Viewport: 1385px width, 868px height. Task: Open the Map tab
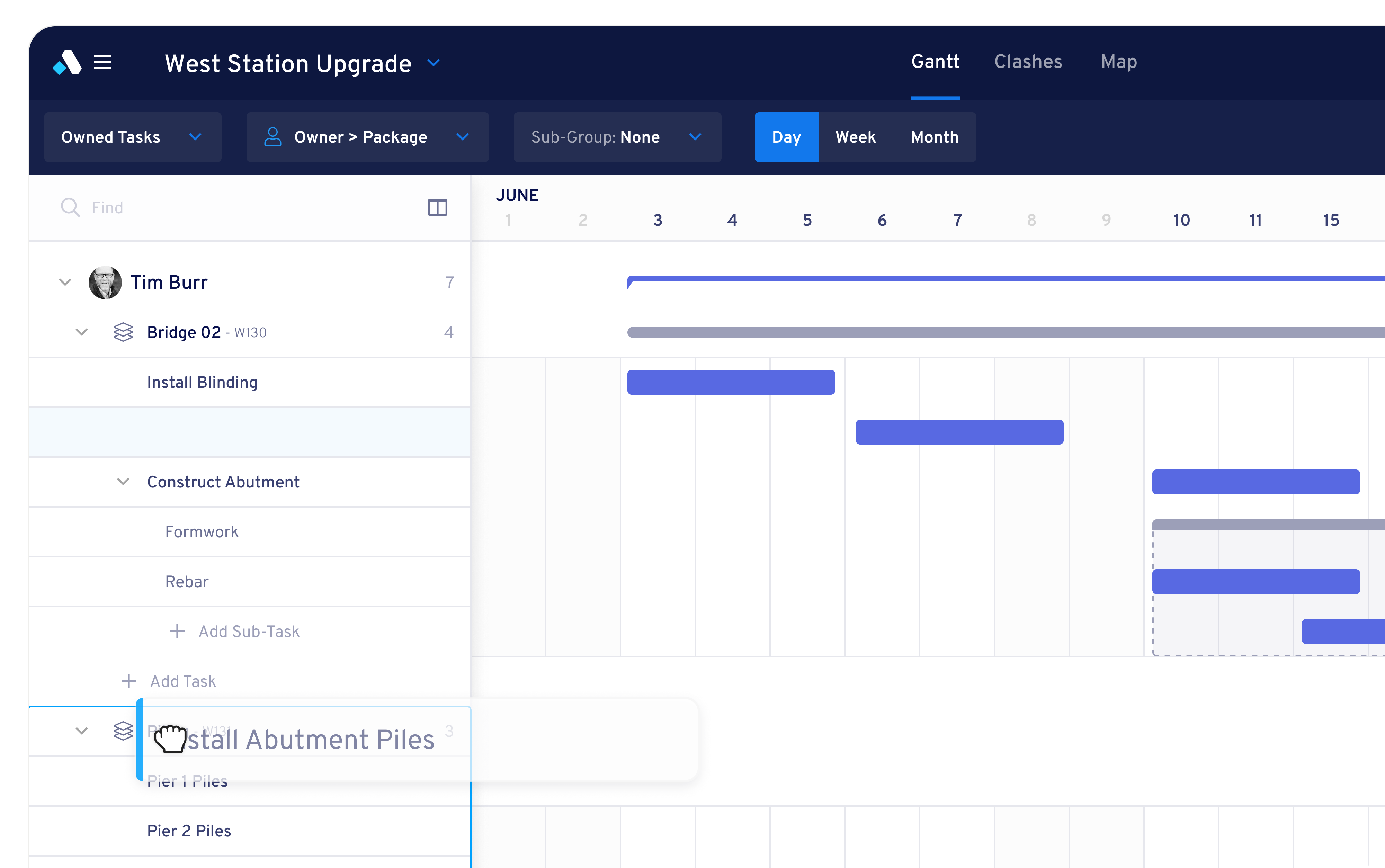tap(1118, 62)
